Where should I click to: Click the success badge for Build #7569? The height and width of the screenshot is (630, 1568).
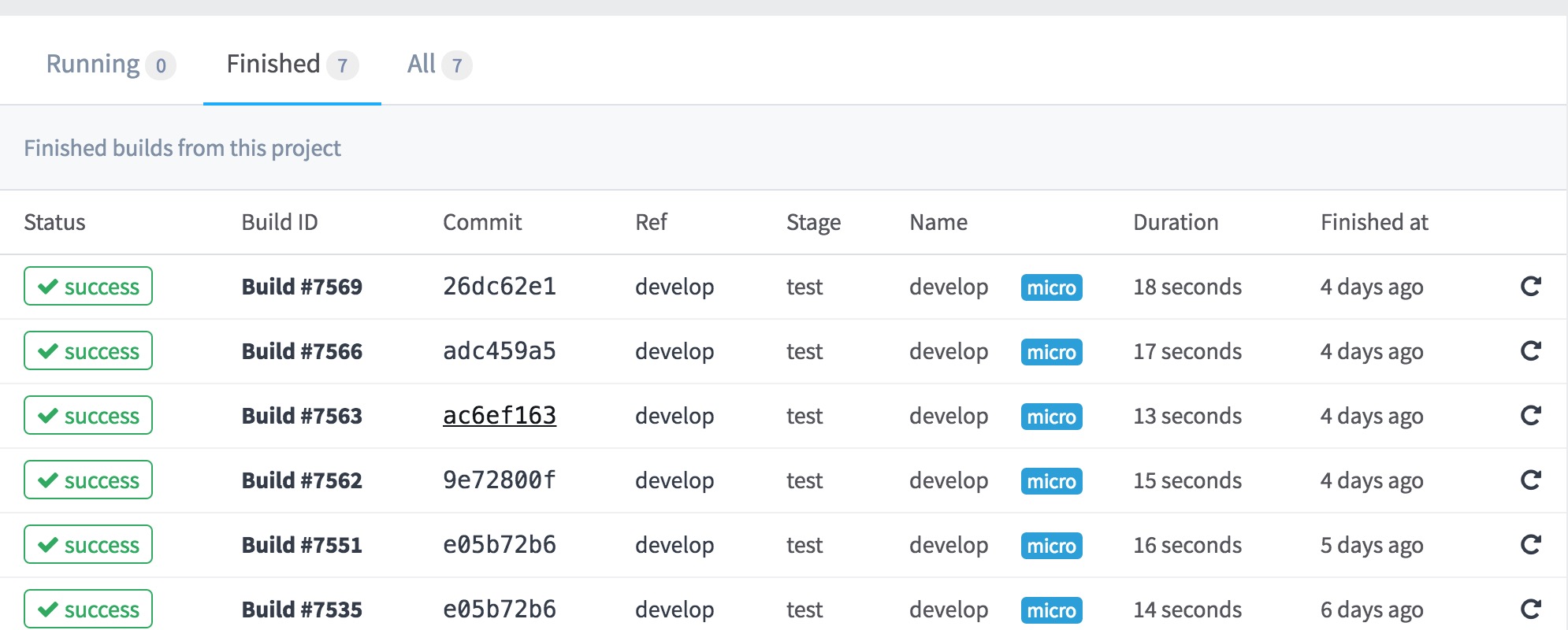point(88,287)
